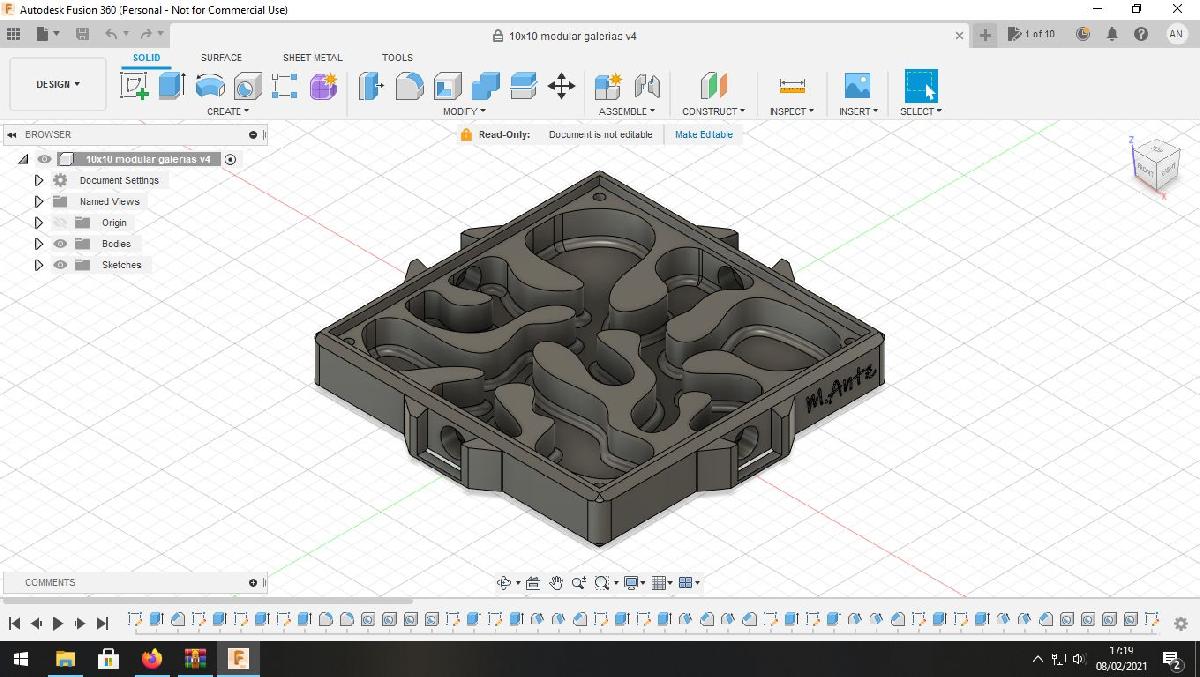This screenshot has height=677, width=1200.
Task: Expand the Bodies node
Action: [39, 244]
